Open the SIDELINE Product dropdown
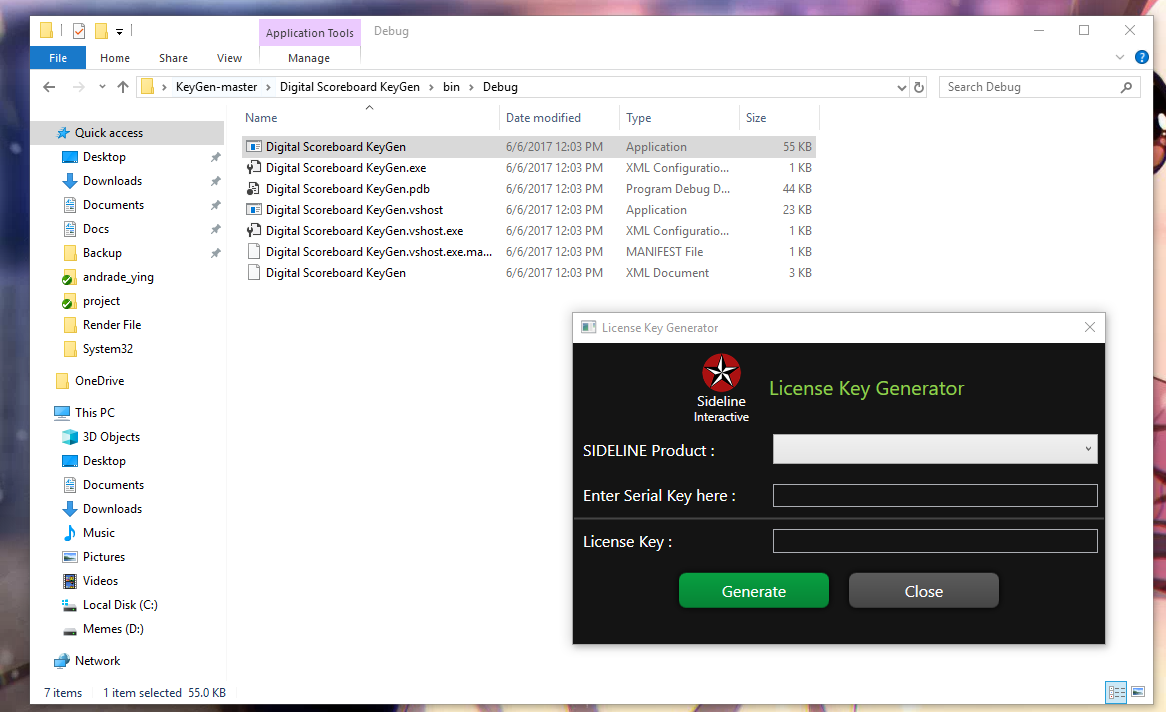Viewport: 1166px width, 712px height. pos(935,449)
